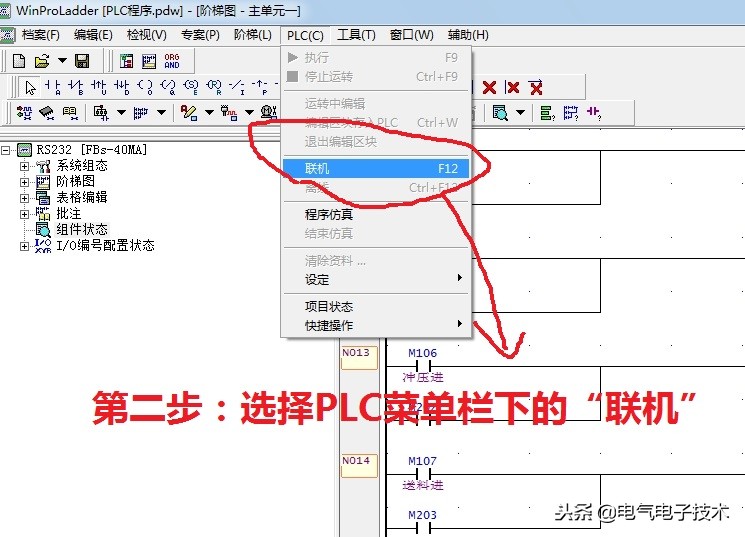
Task: Select the 系统组态 tree item
Action: coord(82,166)
